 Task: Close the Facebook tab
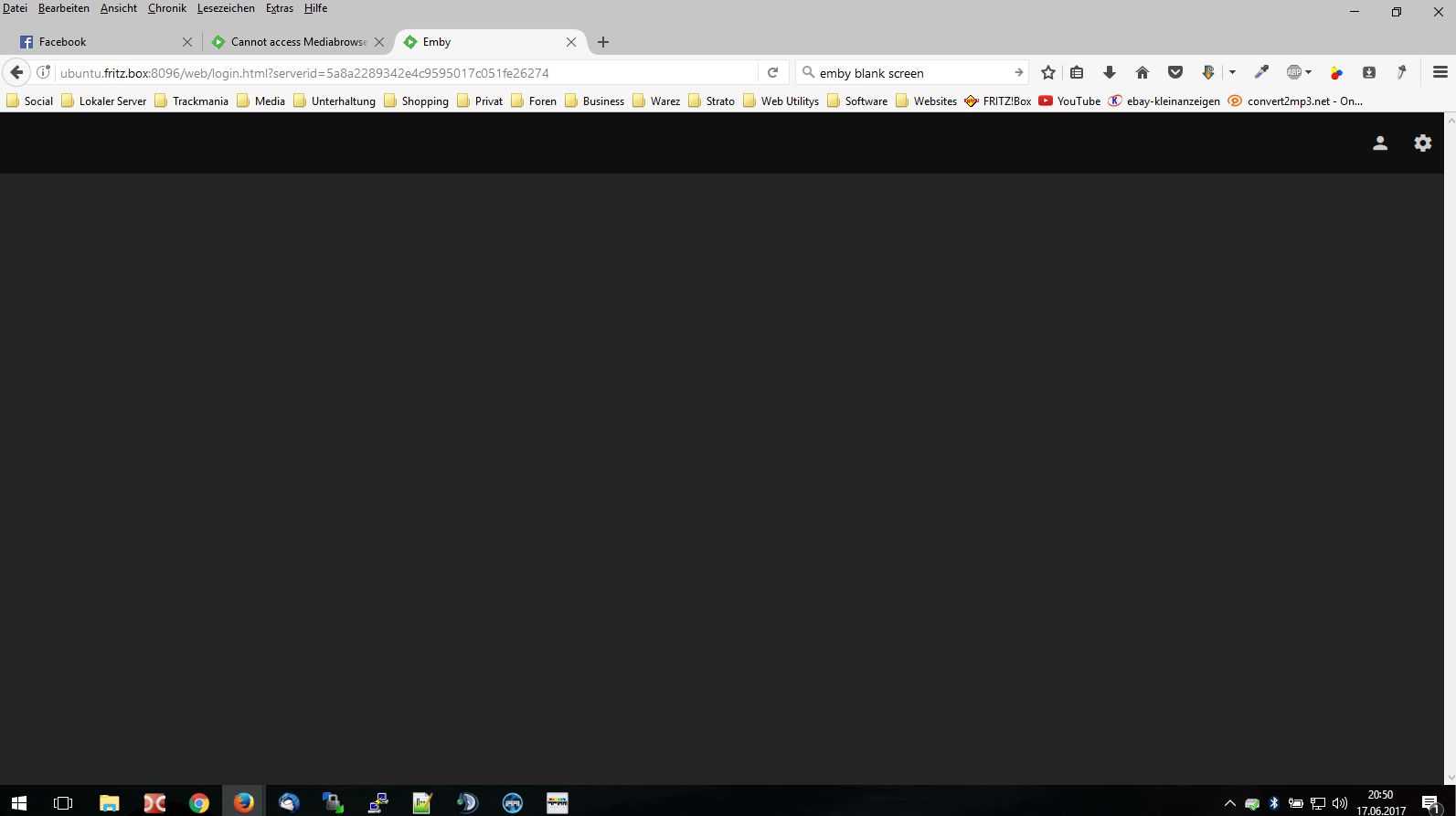pos(187,42)
